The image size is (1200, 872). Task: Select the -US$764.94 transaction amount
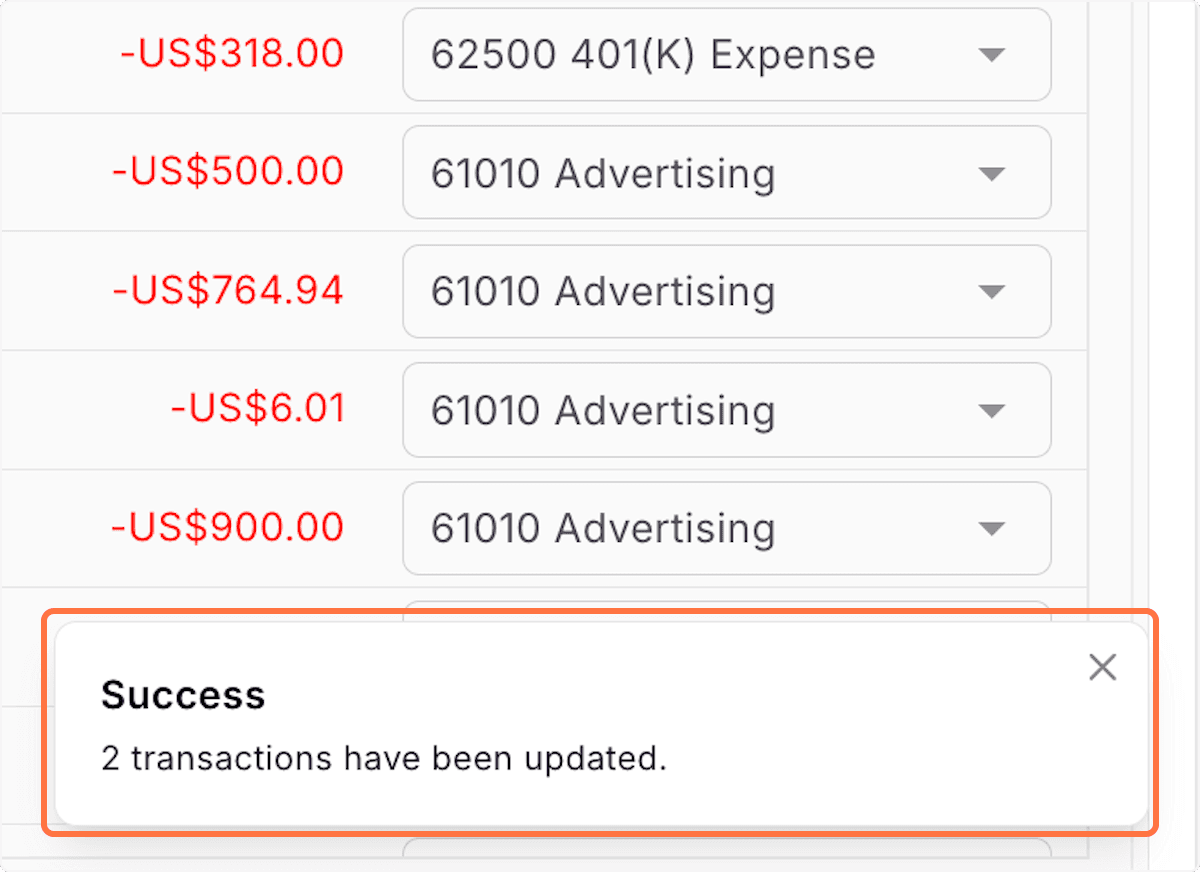(x=226, y=290)
